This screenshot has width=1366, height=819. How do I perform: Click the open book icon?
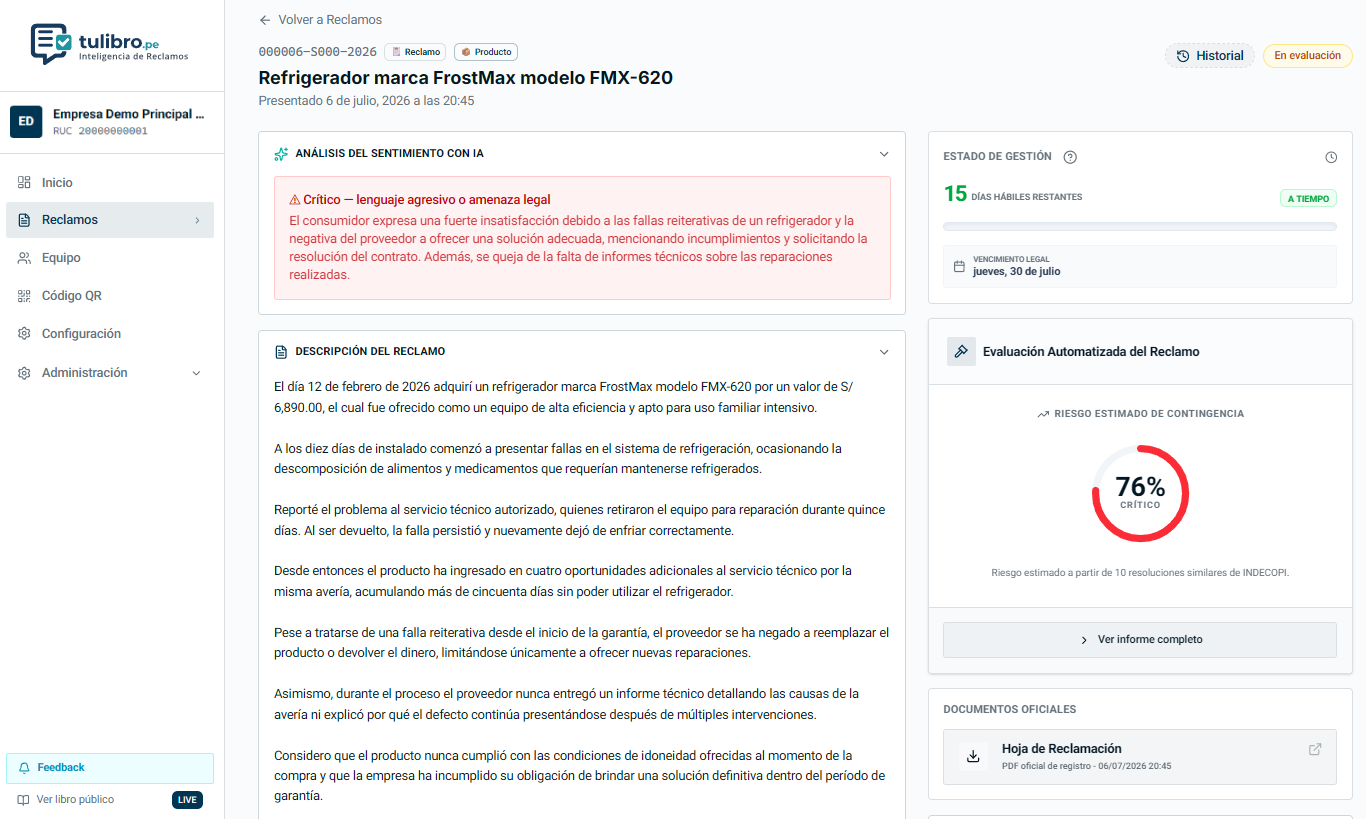[x=23, y=800]
